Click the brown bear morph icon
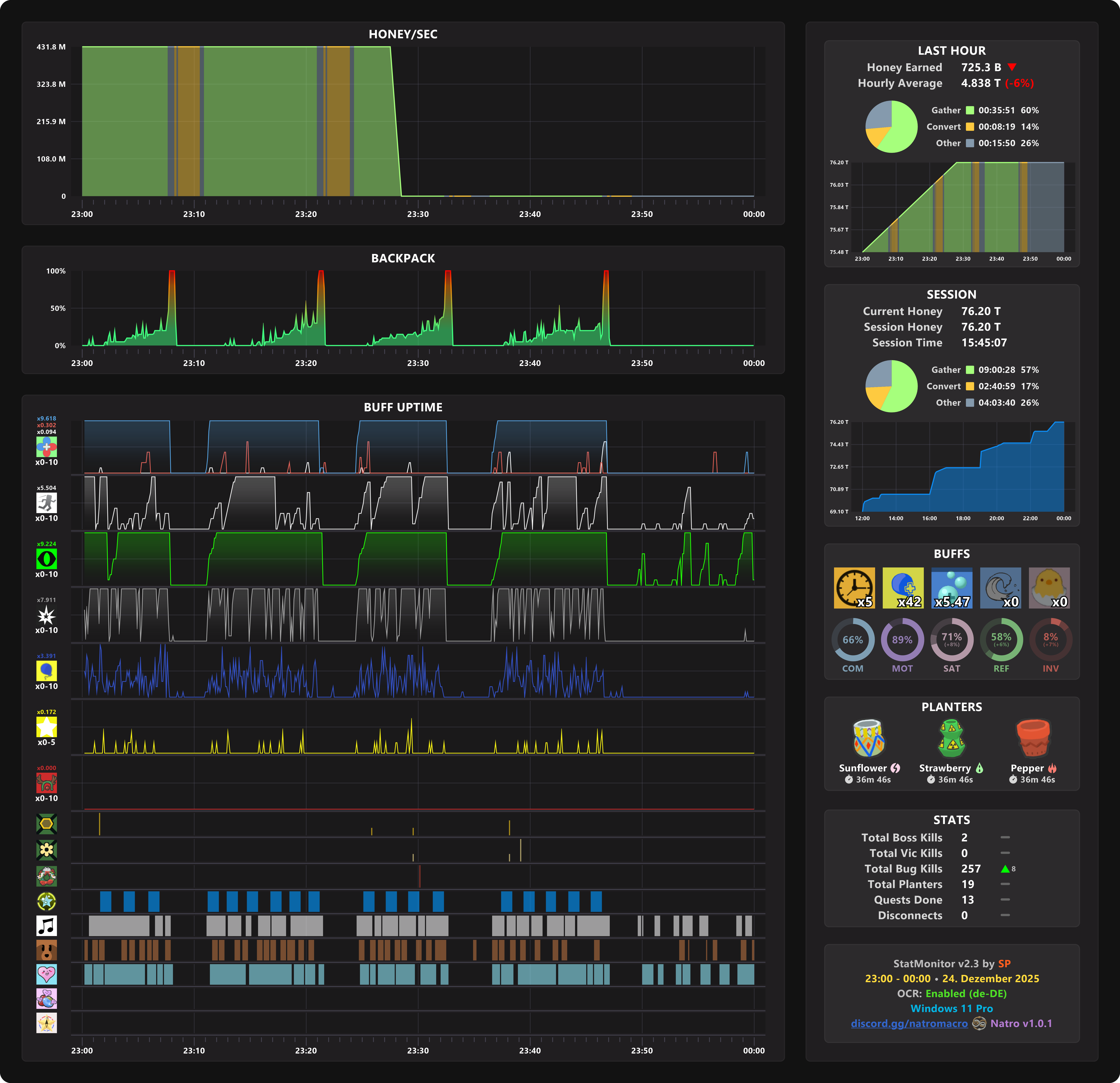Viewport: 1120px width, 1083px height. 46,950
